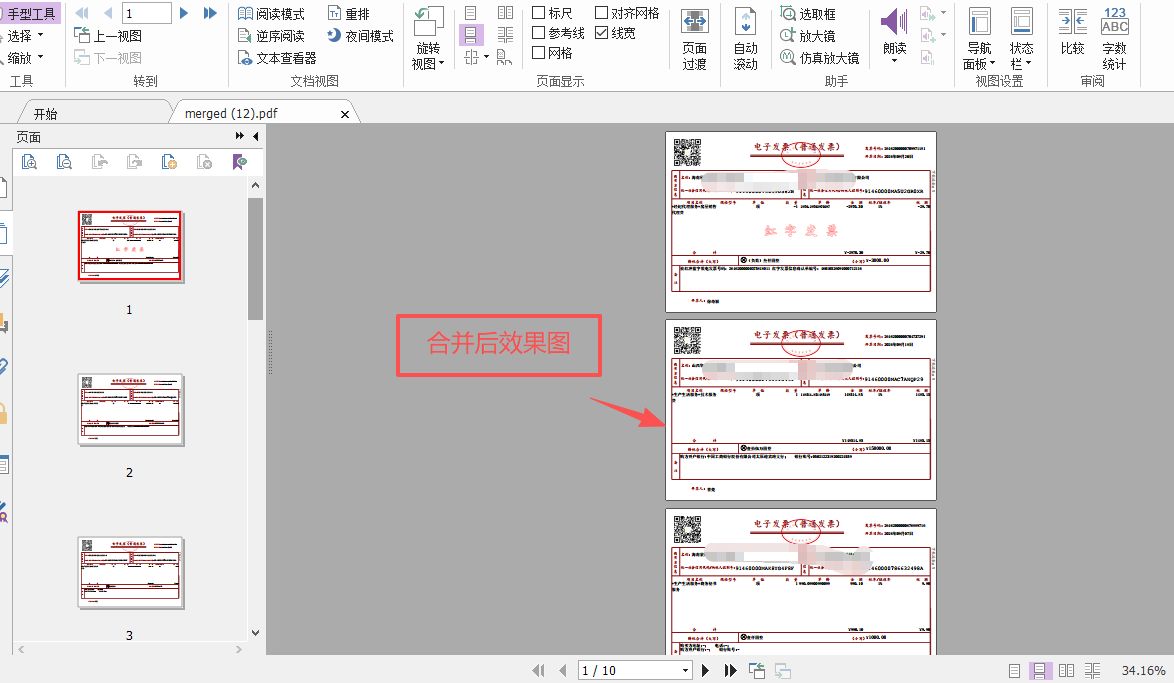
Task: Go to previous page in status bar
Action: click(562, 670)
